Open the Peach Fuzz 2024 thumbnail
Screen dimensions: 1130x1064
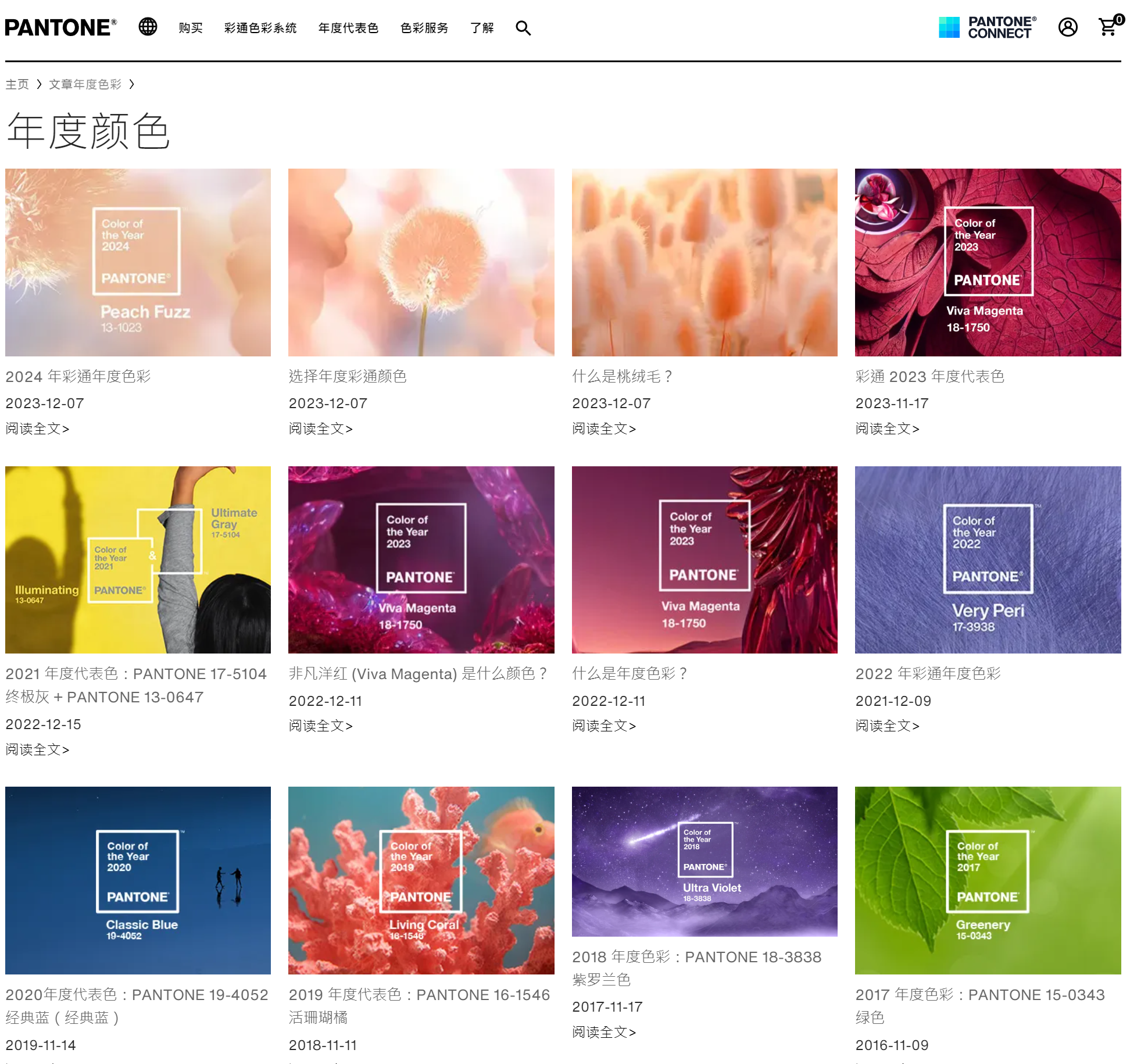[138, 262]
